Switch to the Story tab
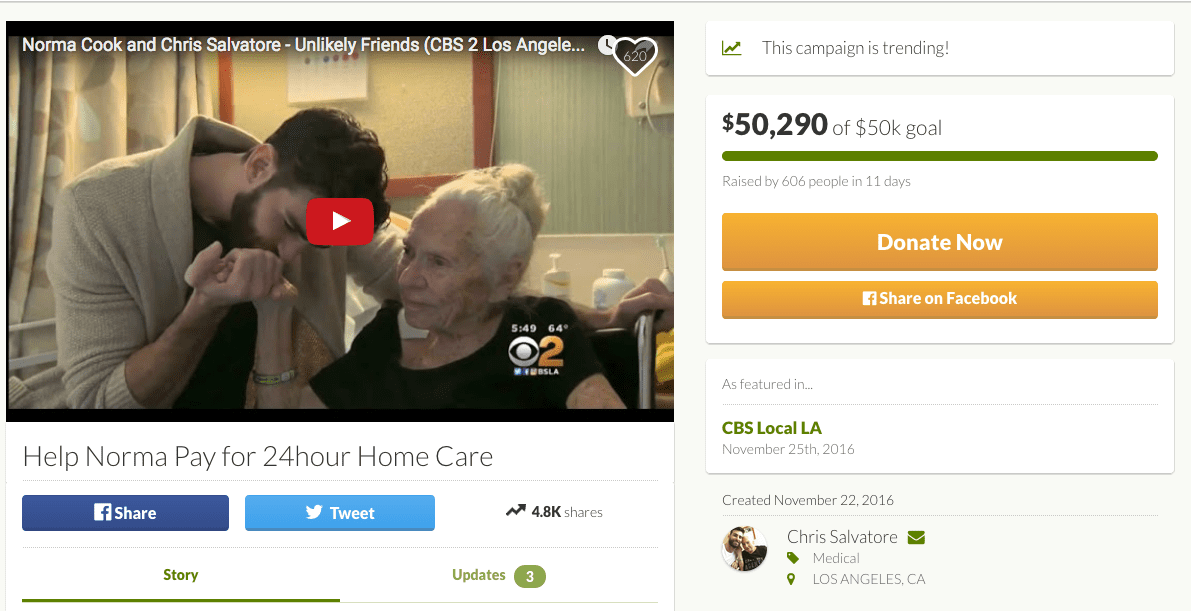Viewport: 1191px width, 611px height. click(x=181, y=575)
